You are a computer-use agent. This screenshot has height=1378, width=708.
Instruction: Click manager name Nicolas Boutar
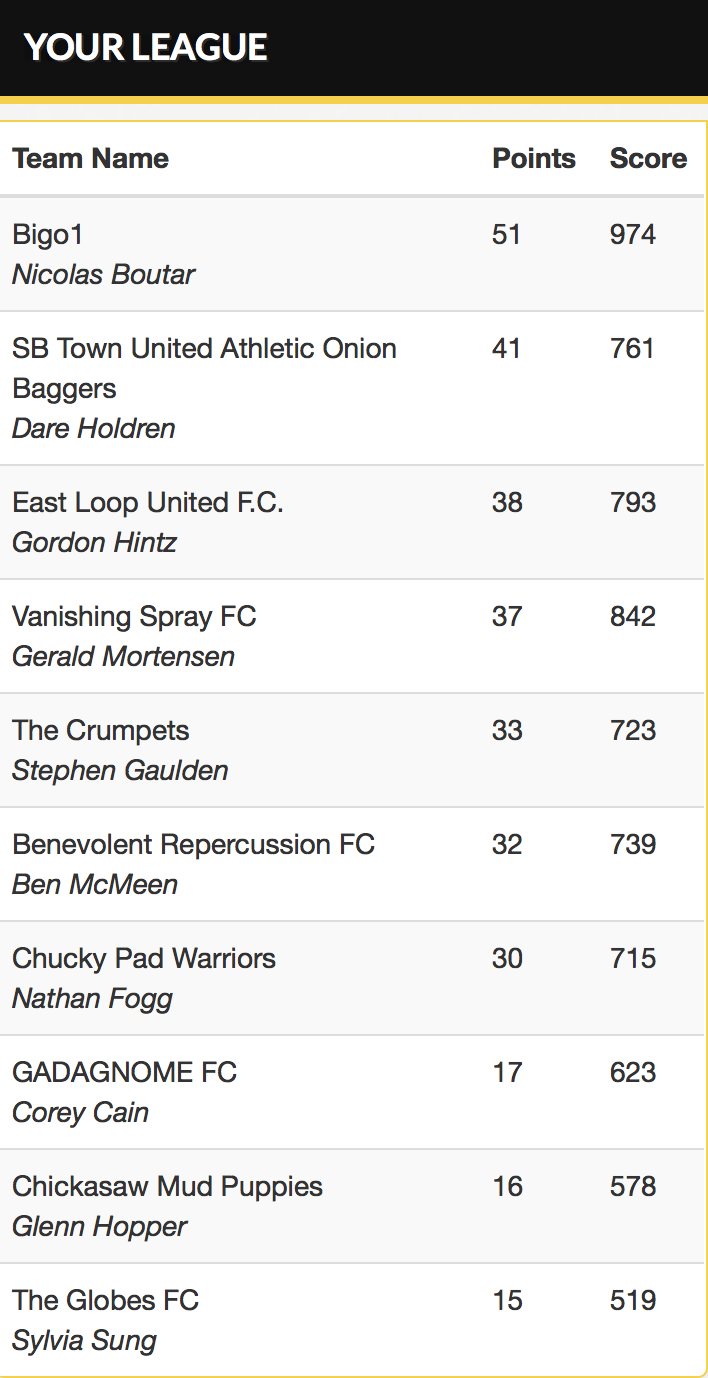click(x=103, y=274)
